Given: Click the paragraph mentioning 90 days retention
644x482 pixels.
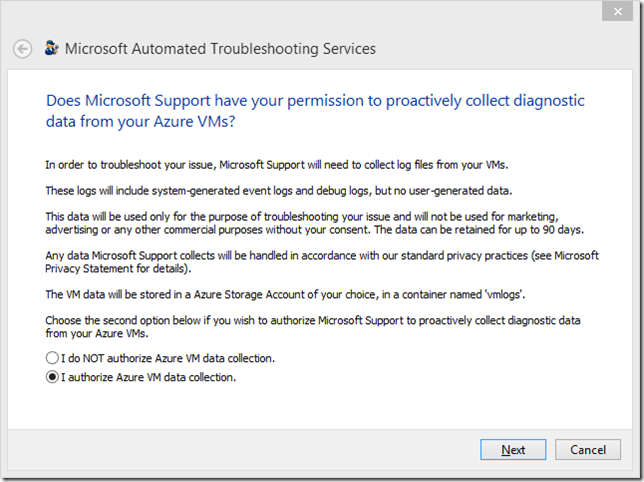Looking at the screenshot, I should coord(315,223).
